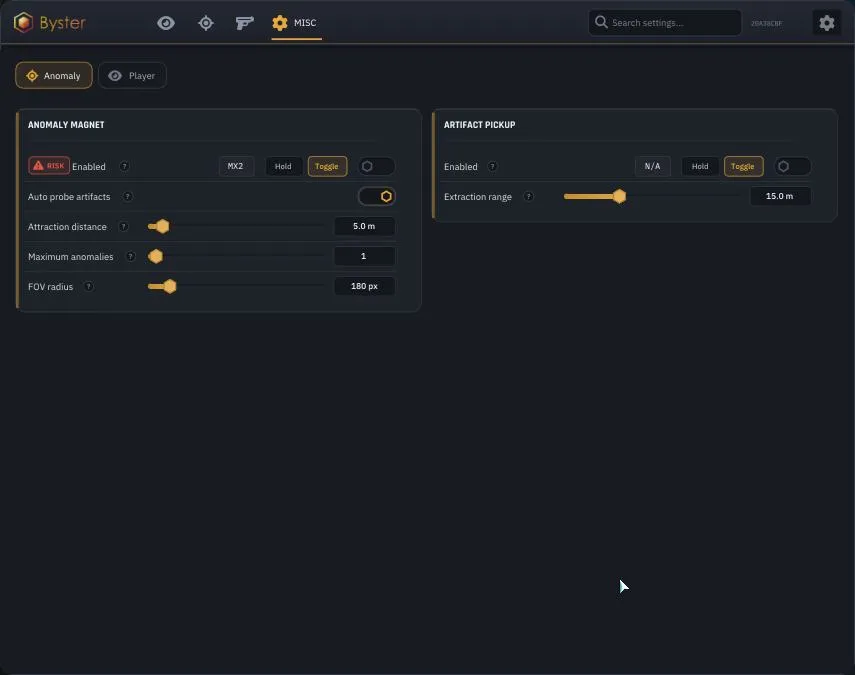Viewport: 855px width, 675px height.
Task: Click the 15.0 m value field
Action: click(x=780, y=196)
